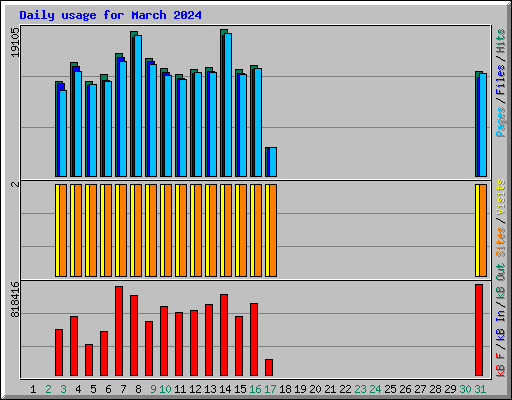
Task: Click the "Daily usage for March 2024" title
Action: (x=110, y=15)
